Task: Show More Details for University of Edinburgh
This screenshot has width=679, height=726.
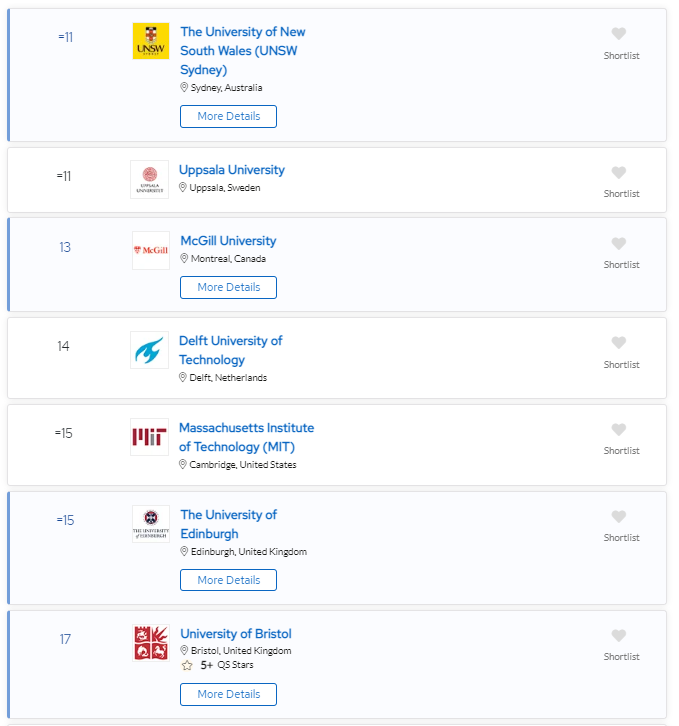Action: click(228, 580)
